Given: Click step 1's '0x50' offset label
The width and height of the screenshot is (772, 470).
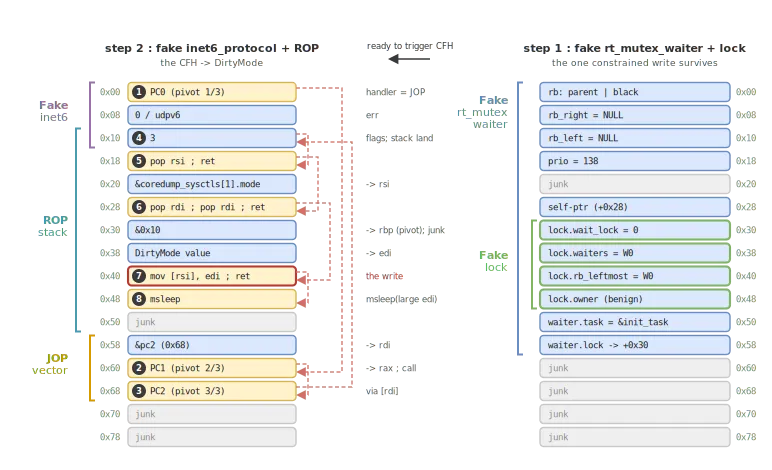Looking at the screenshot, I should pyautogui.click(x=746, y=322).
